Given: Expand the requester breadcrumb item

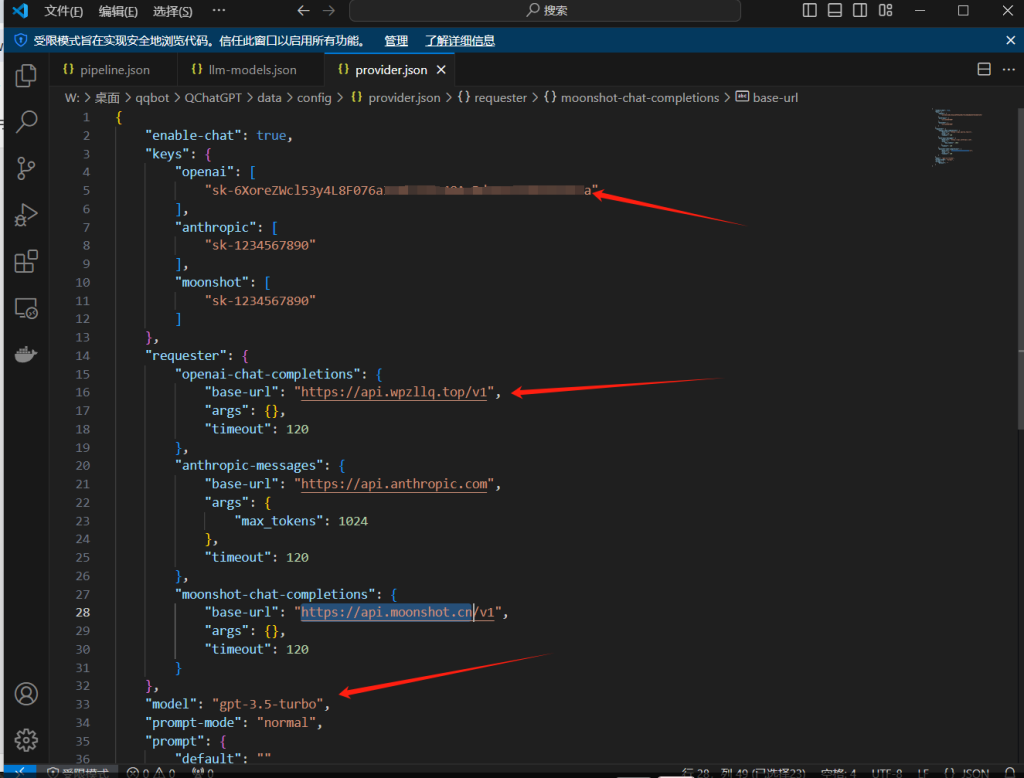Looking at the screenshot, I should [x=500, y=98].
